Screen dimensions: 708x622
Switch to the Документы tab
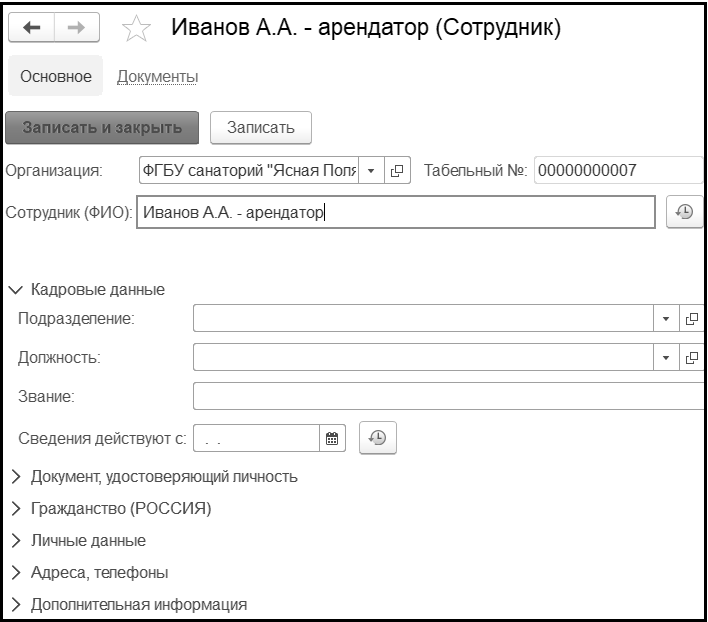point(158,77)
